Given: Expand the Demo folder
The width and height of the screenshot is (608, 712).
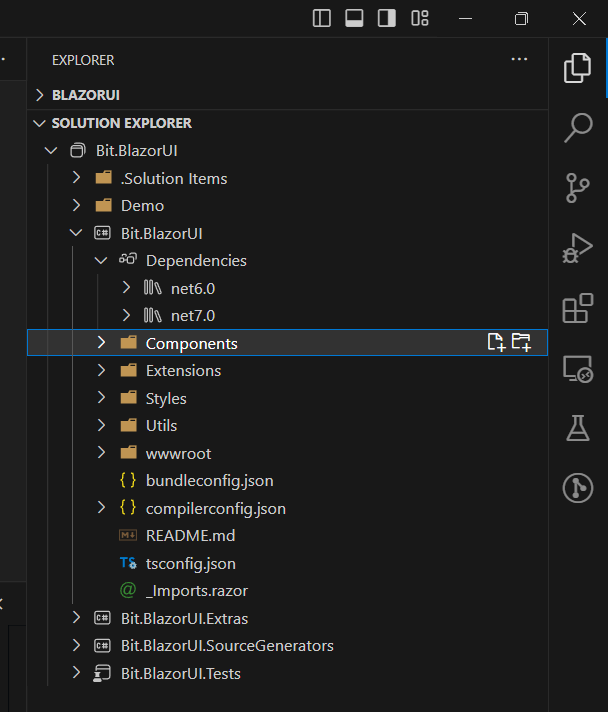Looking at the screenshot, I should pyautogui.click(x=76, y=205).
